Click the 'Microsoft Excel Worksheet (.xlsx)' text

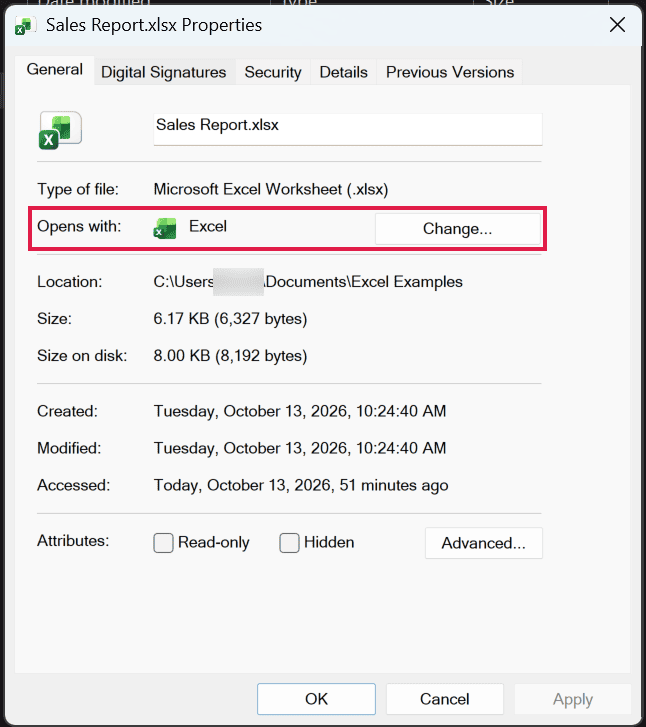[x=271, y=189]
